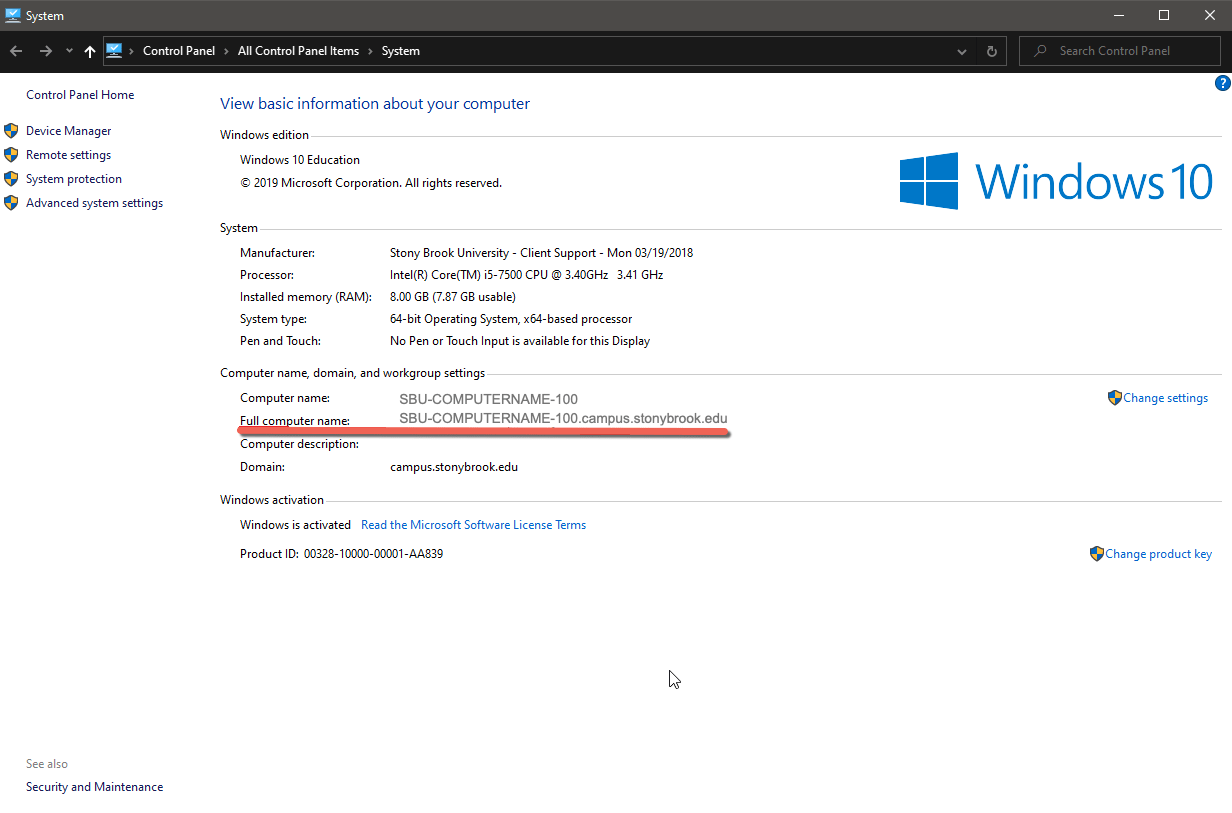
Task: Click the refresh icon in the address bar
Action: pos(991,50)
